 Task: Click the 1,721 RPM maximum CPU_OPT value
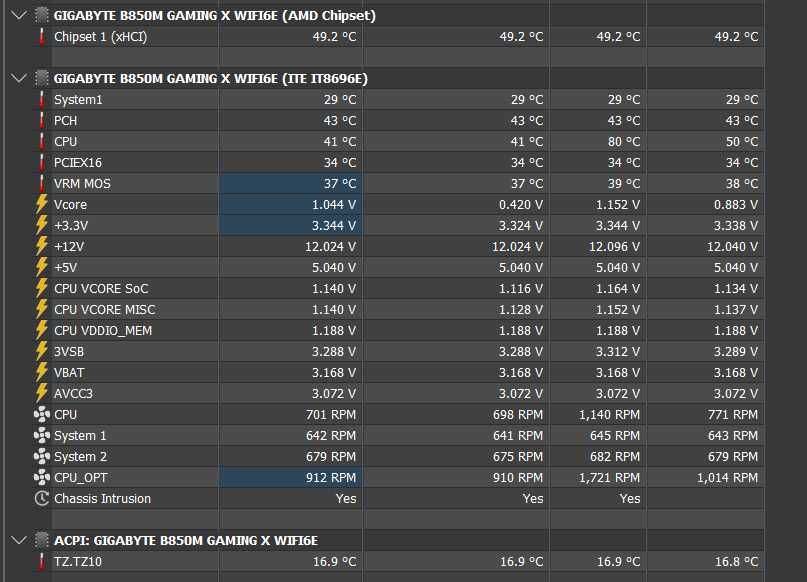point(609,478)
